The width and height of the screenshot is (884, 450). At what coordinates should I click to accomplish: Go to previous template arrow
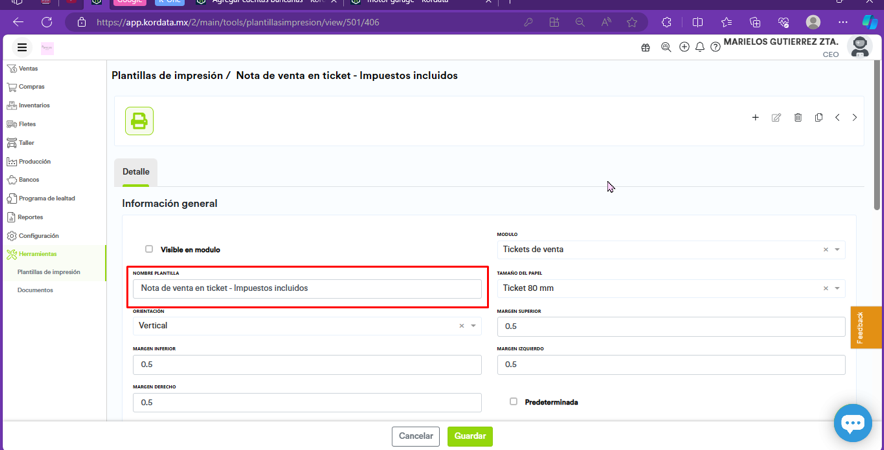[837, 118]
